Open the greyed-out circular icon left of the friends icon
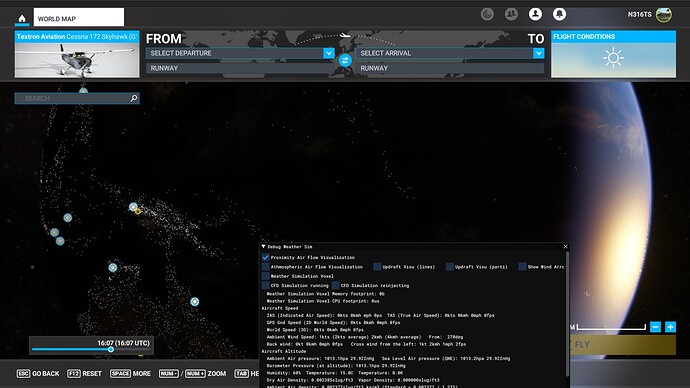 tap(487, 14)
